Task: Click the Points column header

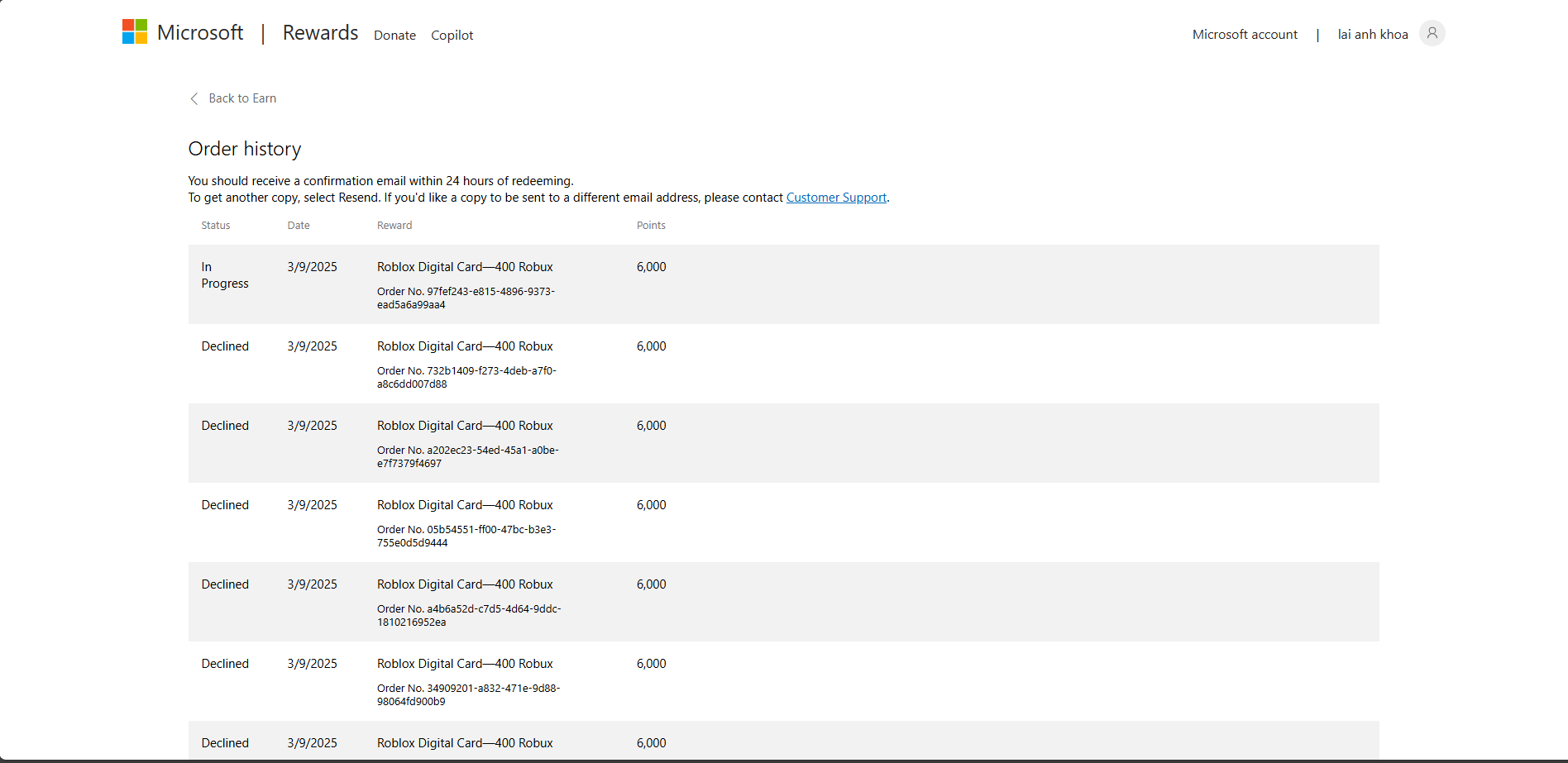Action: (x=651, y=225)
